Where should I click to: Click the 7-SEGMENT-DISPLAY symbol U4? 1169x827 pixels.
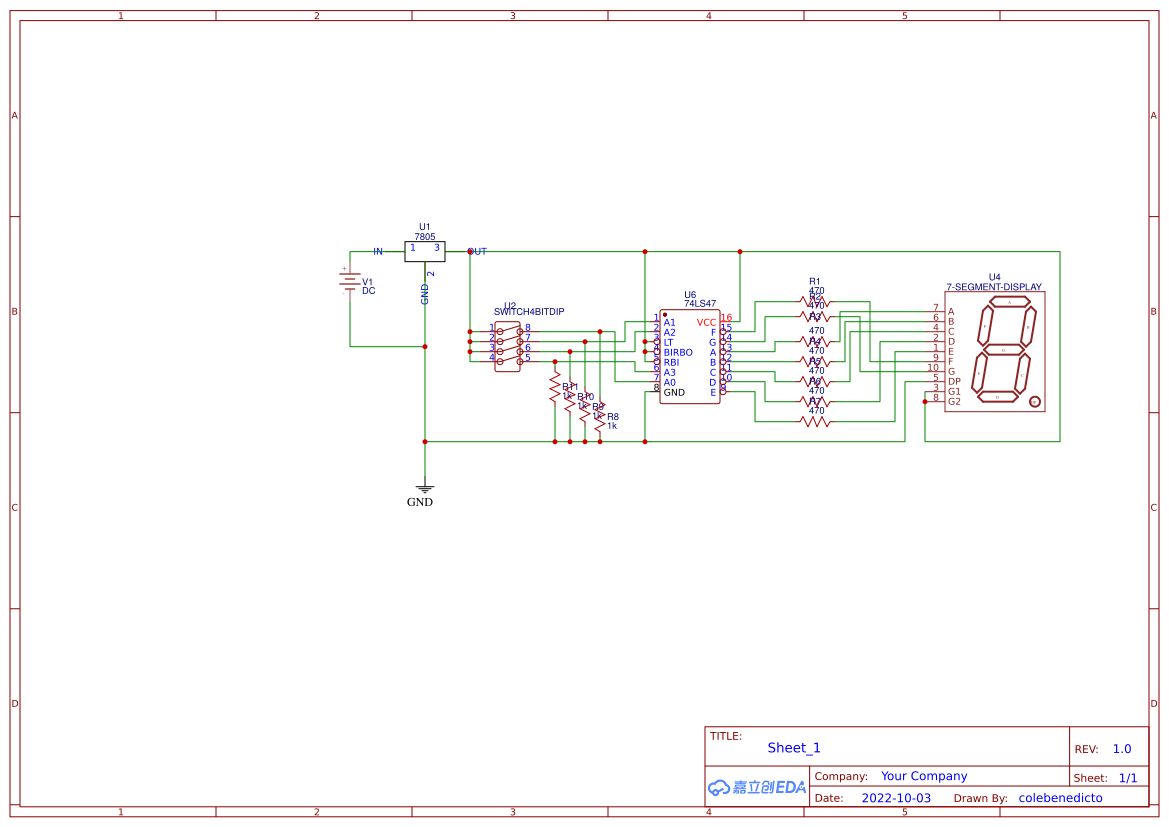click(x=995, y=350)
